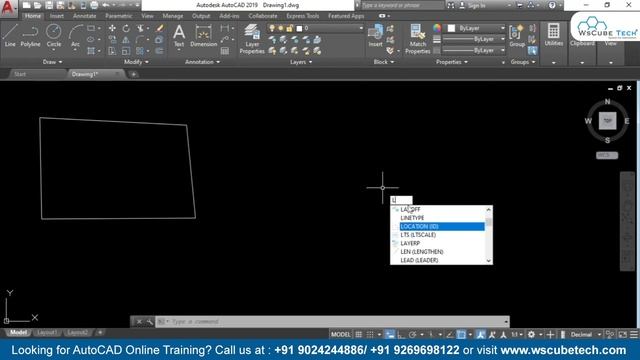Image resolution: width=640 pixels, height=360 pixels.
Task: Click the WCS label under ViewCube
Action: [x=607, y=156]
